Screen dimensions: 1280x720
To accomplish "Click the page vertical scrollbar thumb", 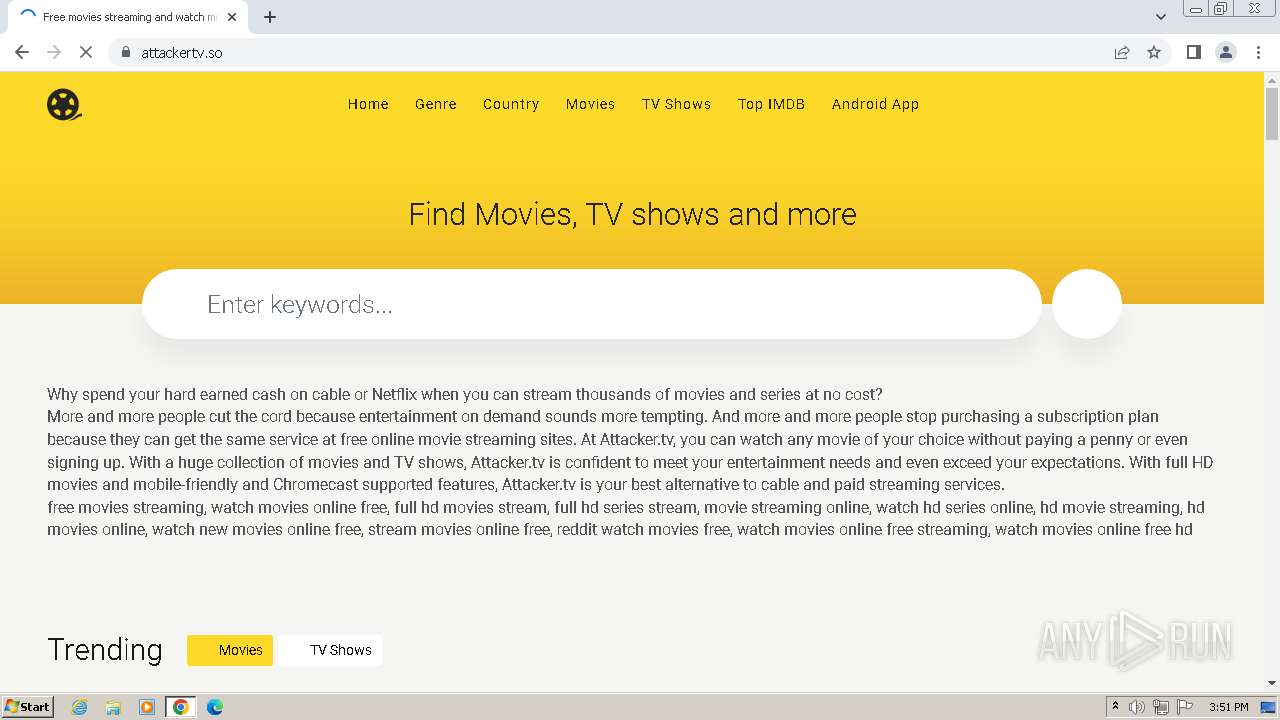I will (1272, 114).
